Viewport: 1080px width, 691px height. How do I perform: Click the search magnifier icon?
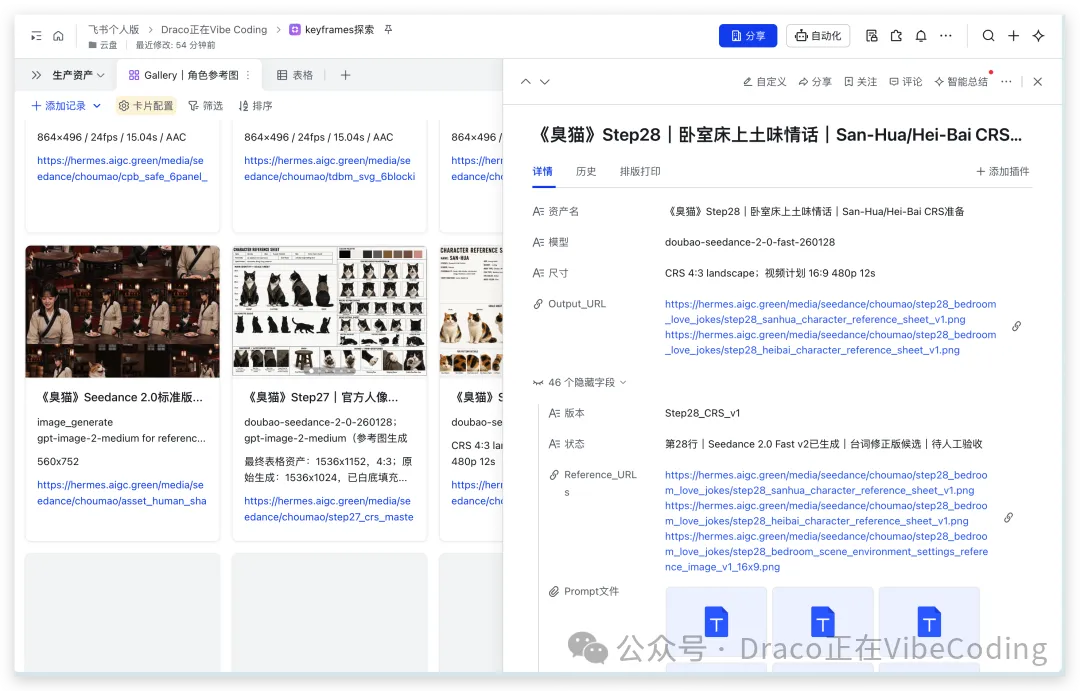tap(988, 36)
